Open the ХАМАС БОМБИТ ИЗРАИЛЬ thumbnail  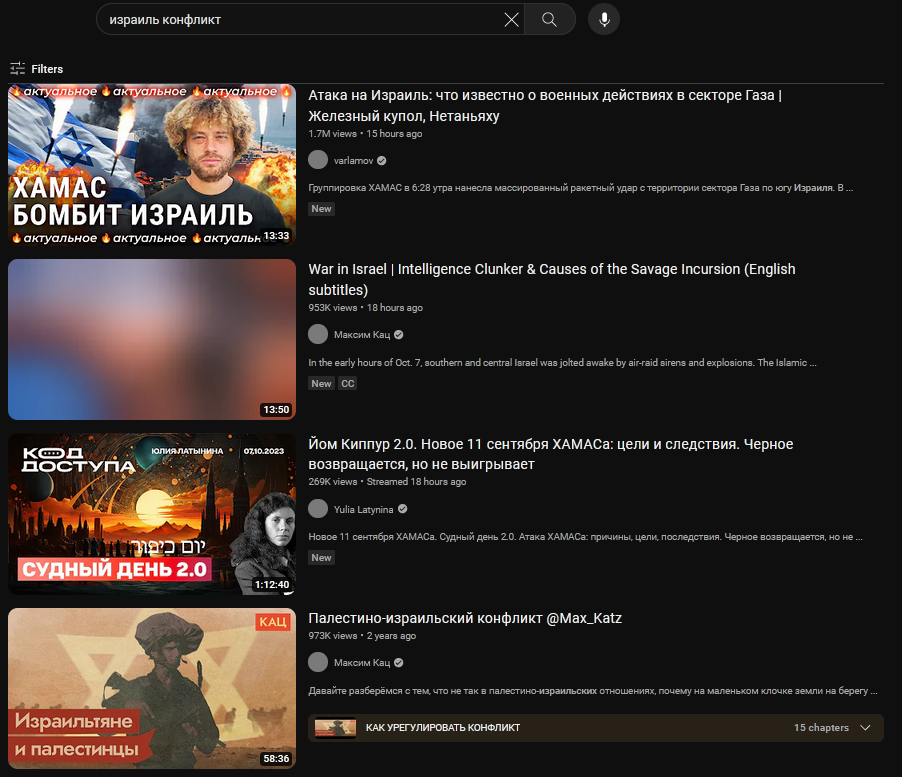click(x=152, y=165)
